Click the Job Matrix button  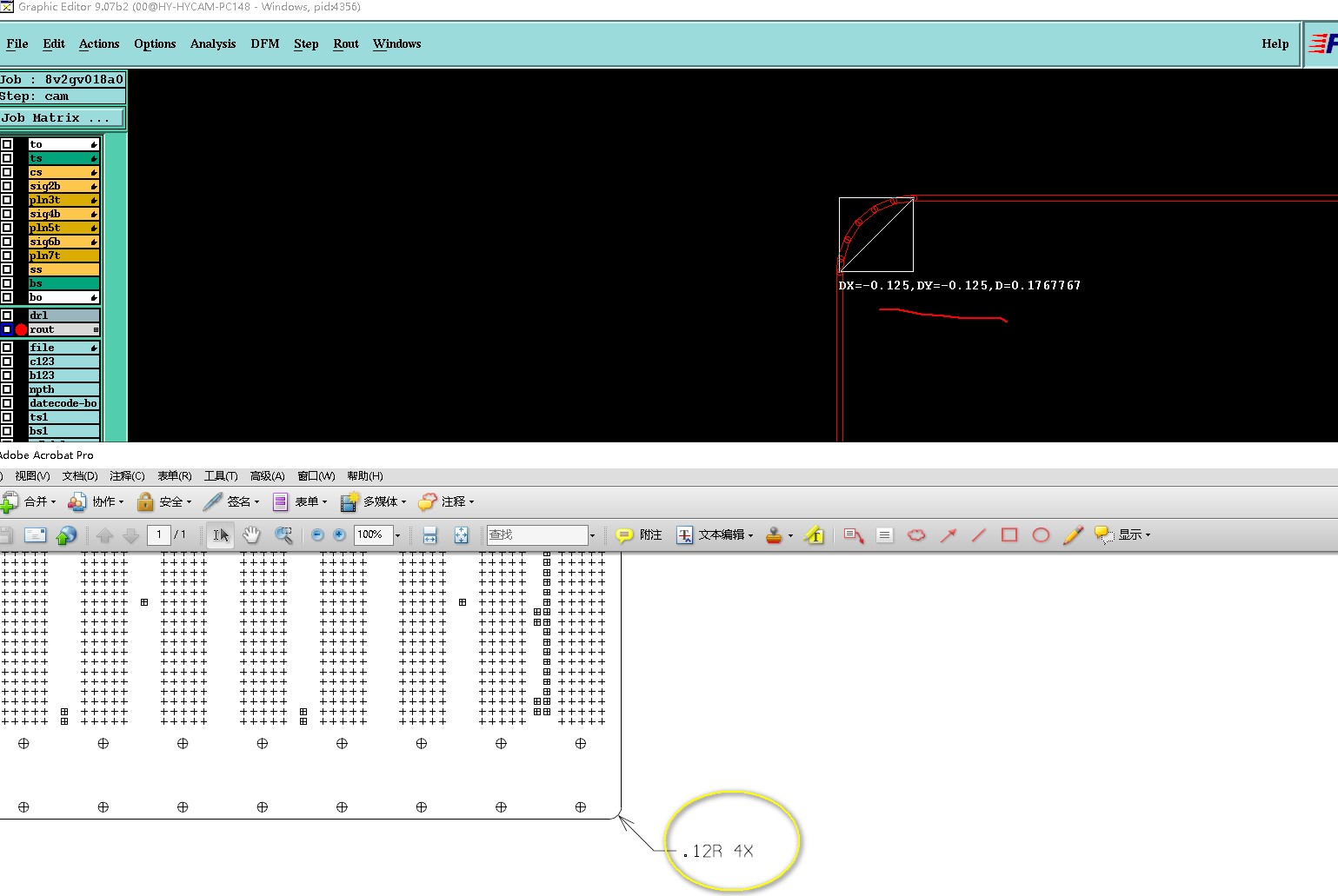pos(63,117)
